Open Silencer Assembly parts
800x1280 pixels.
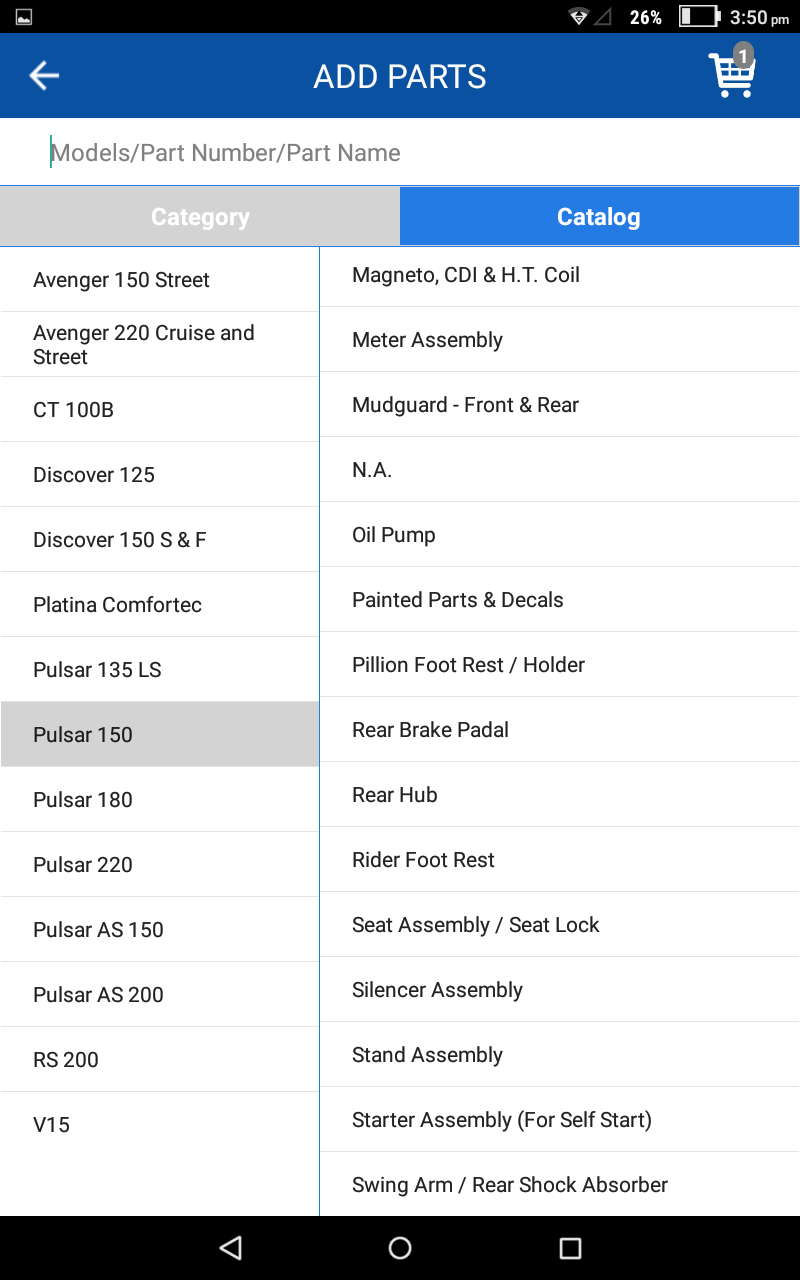point(559,990)
